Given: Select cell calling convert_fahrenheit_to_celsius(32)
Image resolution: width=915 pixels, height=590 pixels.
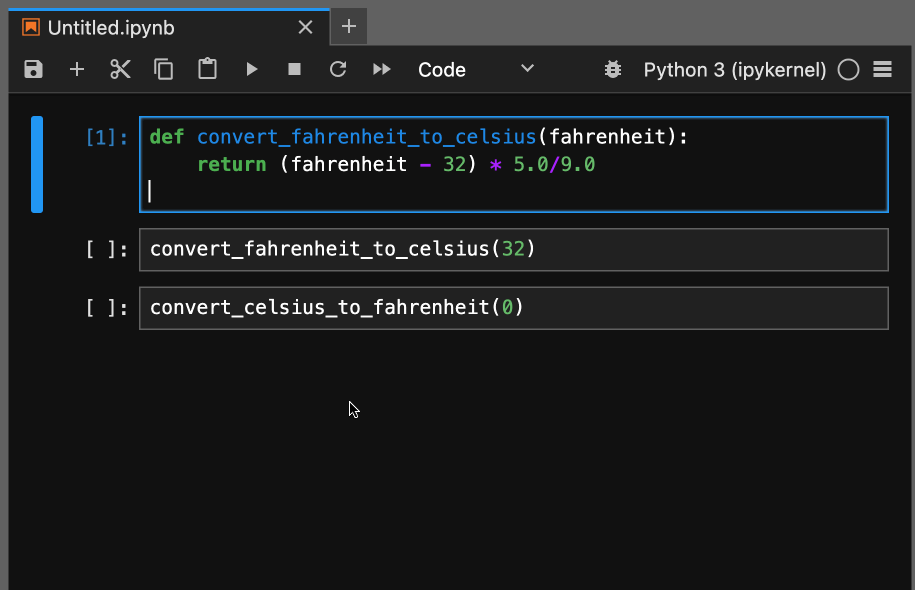Looking at the screenshot, I should pyautogui.click(x=514, y=250).
